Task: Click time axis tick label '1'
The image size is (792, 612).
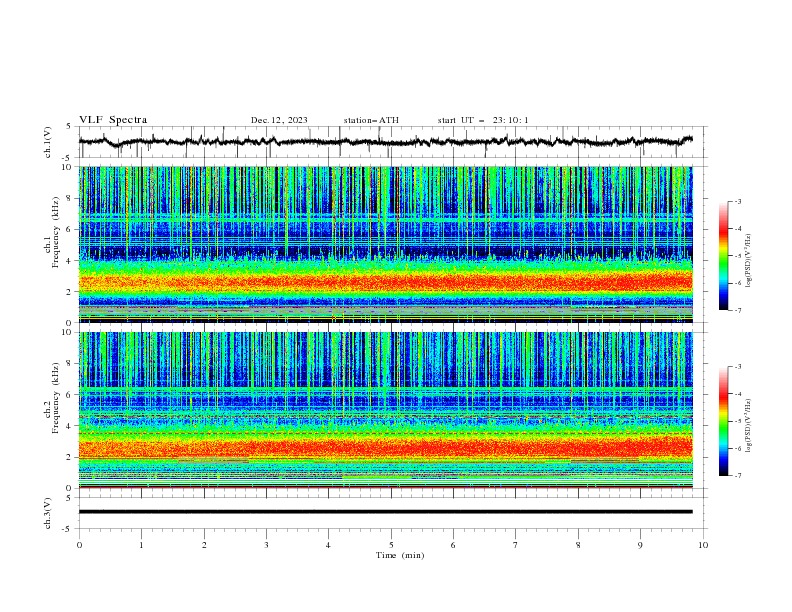Action: [141, 545]
